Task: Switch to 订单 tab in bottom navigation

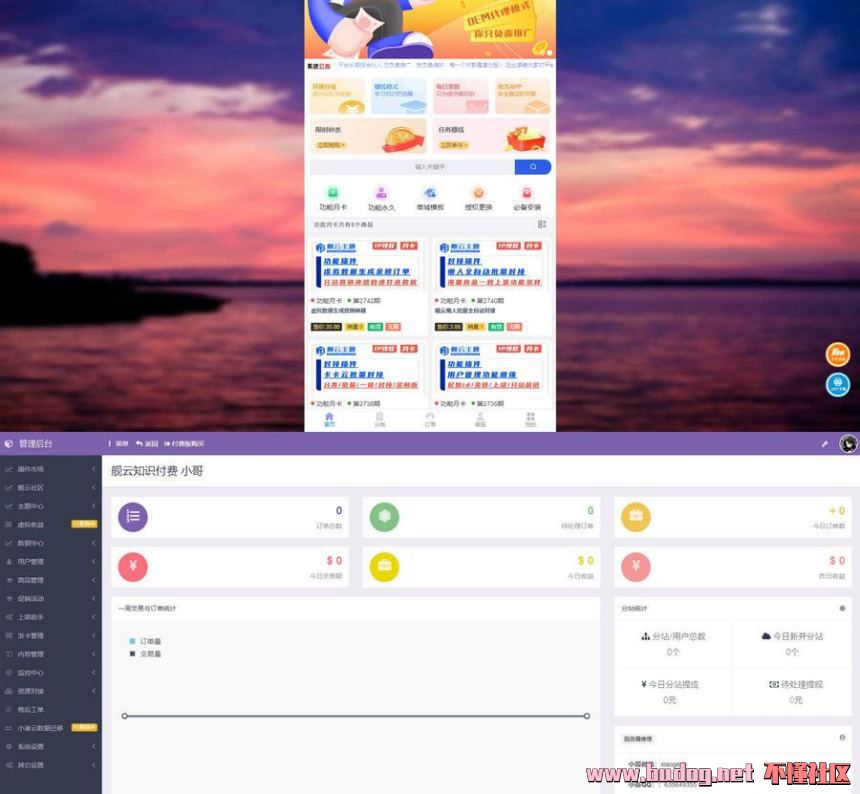Action: (x=430, y=420)
